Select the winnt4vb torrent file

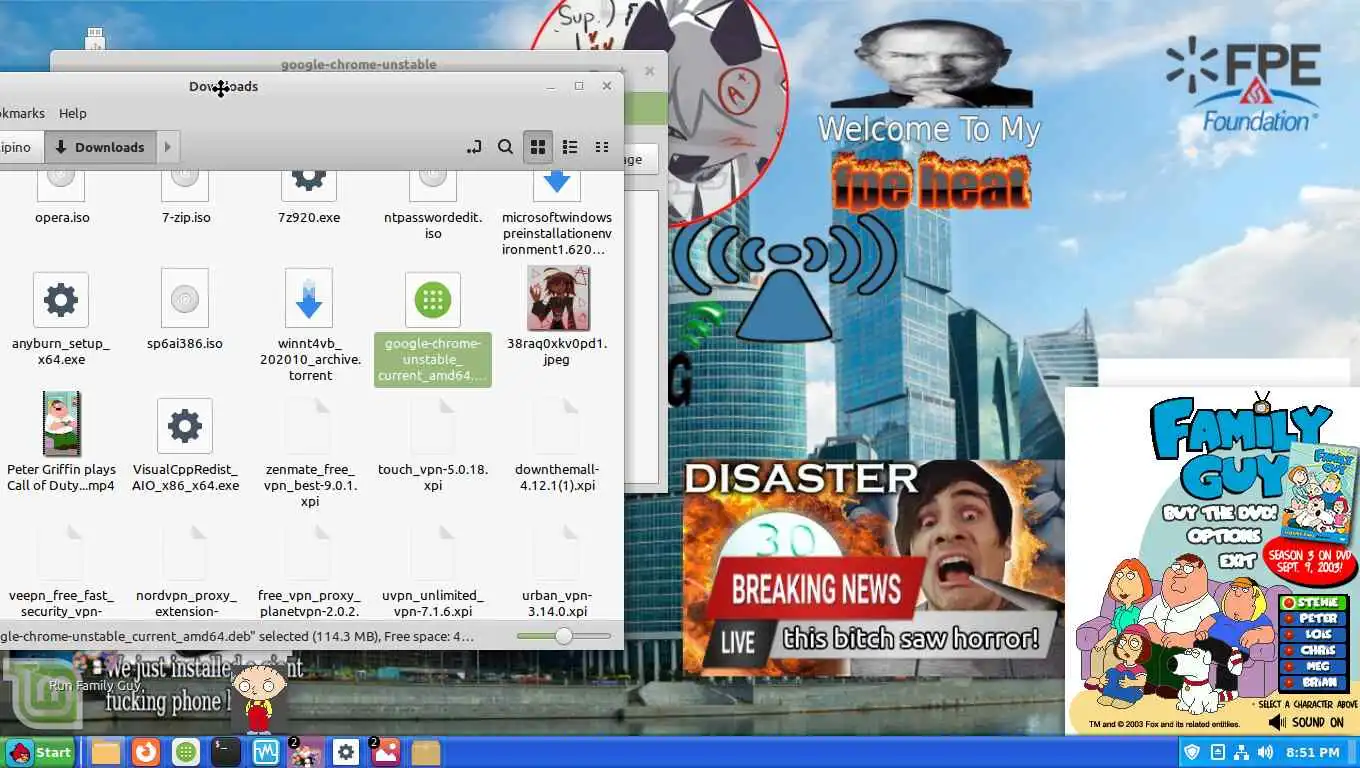(309, 325)
